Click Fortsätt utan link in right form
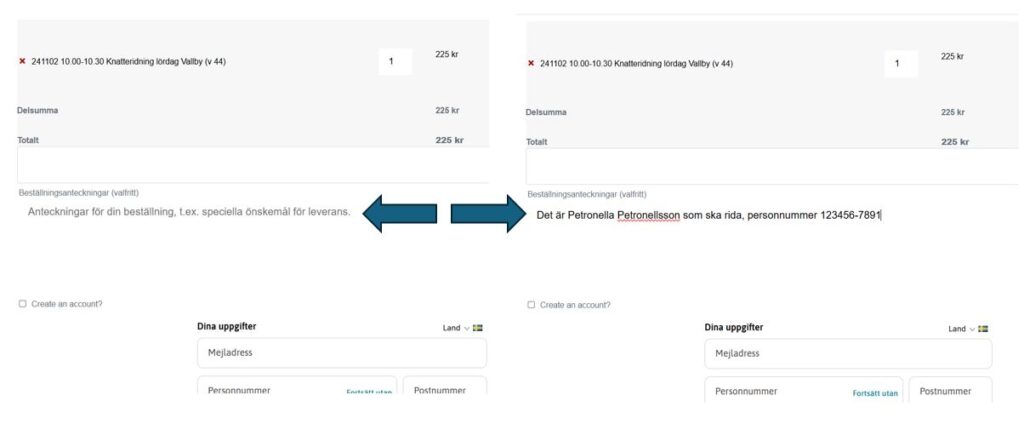Screen dimensions: 1024x441 pos(875,393)
